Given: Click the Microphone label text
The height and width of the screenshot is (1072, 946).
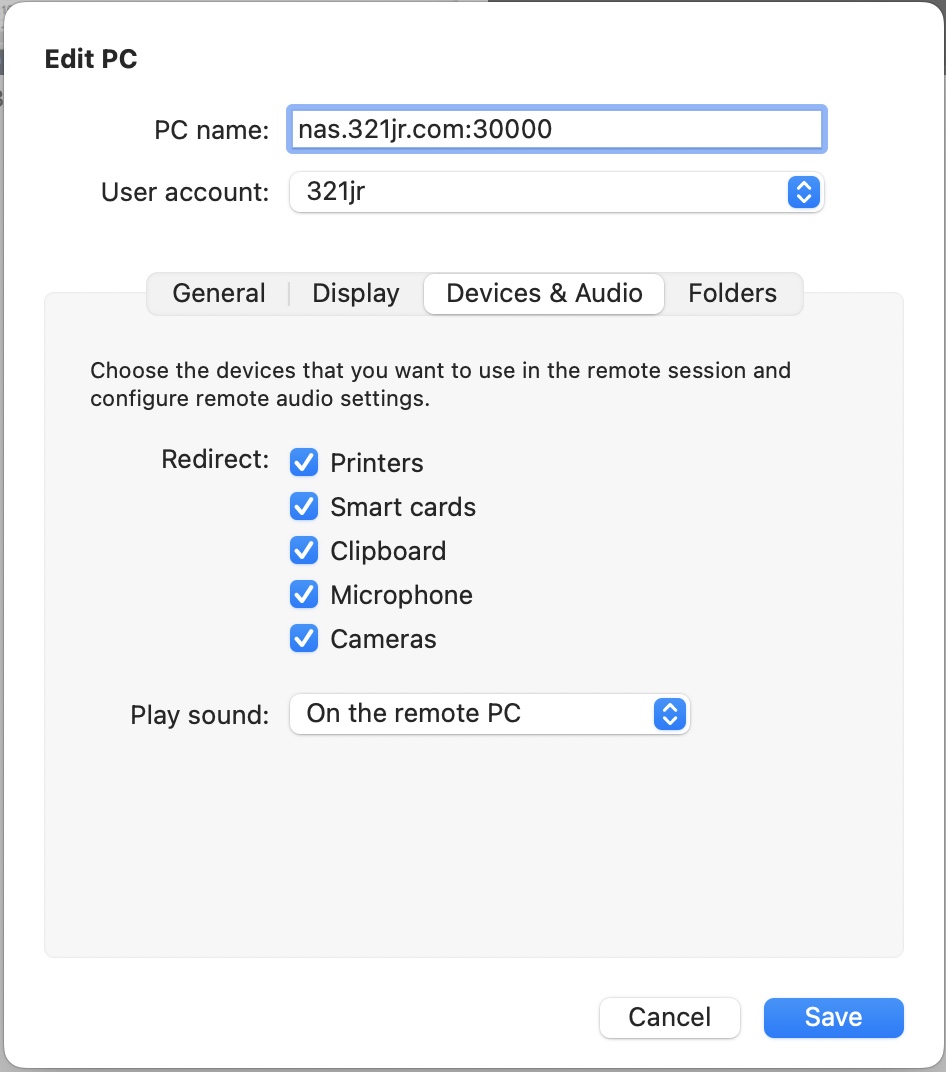Looking at the screenshot, I should click(402, 595).
